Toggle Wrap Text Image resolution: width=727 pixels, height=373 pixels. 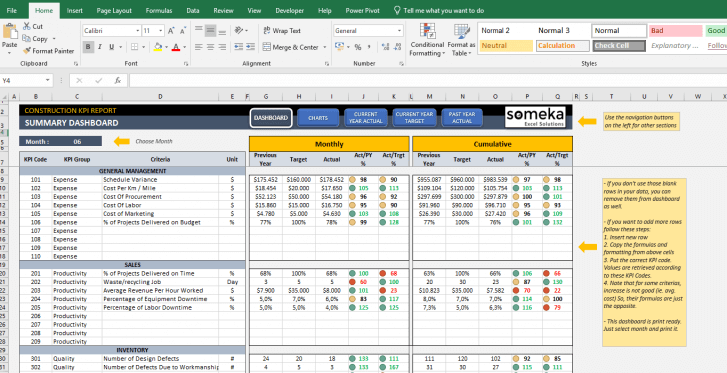[x=282, y=31]
